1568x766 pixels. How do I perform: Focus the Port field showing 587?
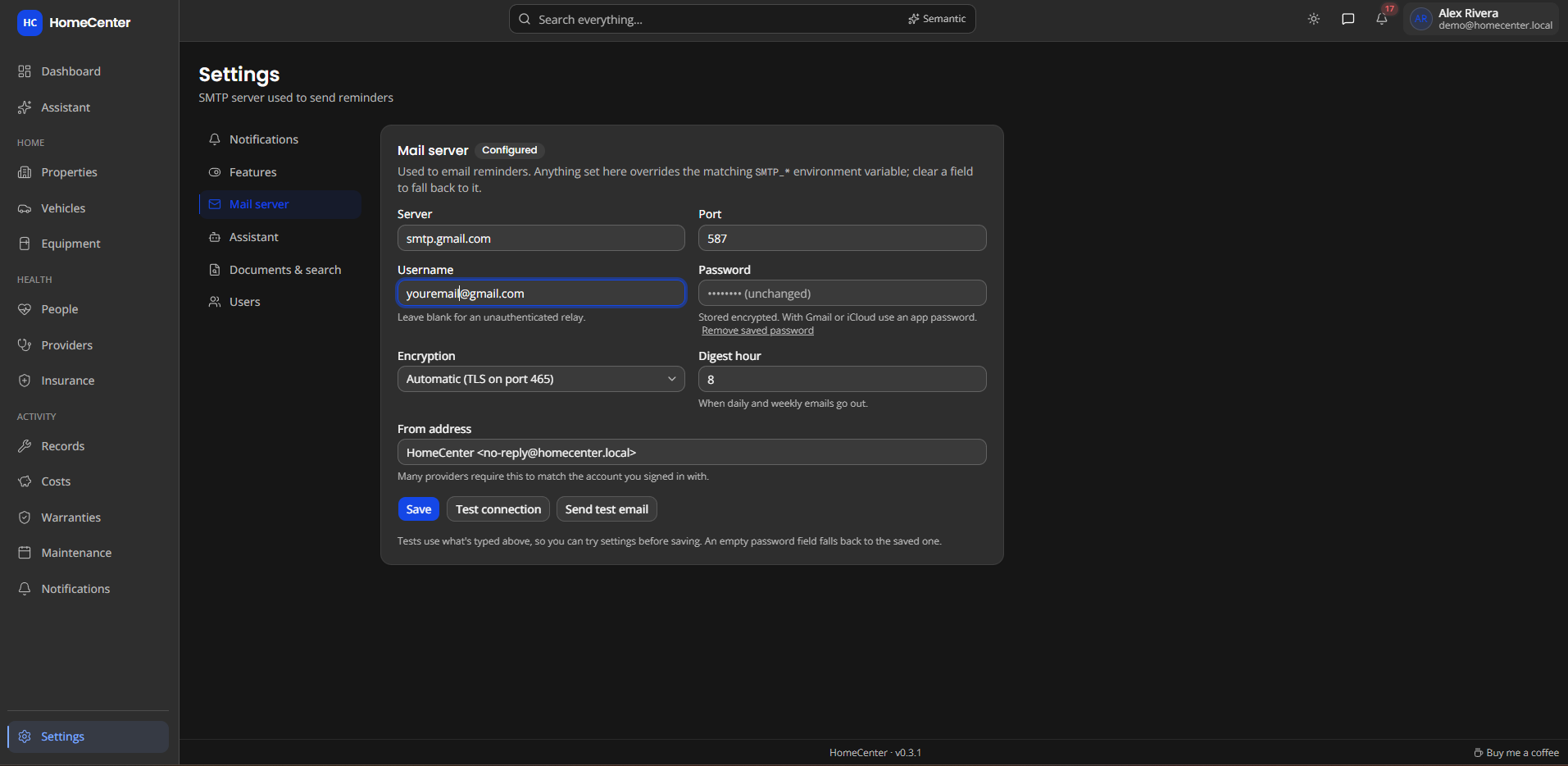[x=842, y=239]
